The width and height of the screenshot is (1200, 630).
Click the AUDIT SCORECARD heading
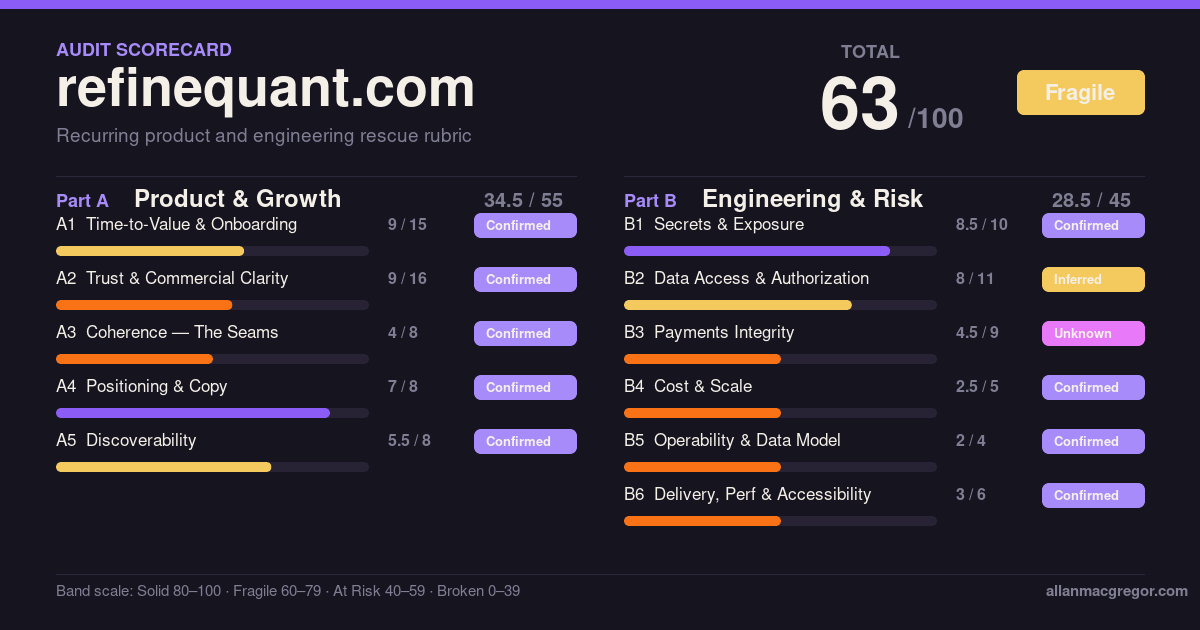[x=144, y=49]
